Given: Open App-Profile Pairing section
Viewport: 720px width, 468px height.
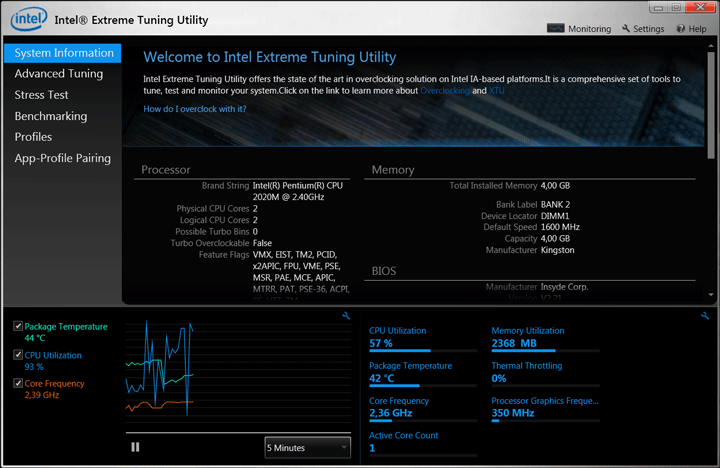Looking at the screenshot, I should (x=62, y=158).
